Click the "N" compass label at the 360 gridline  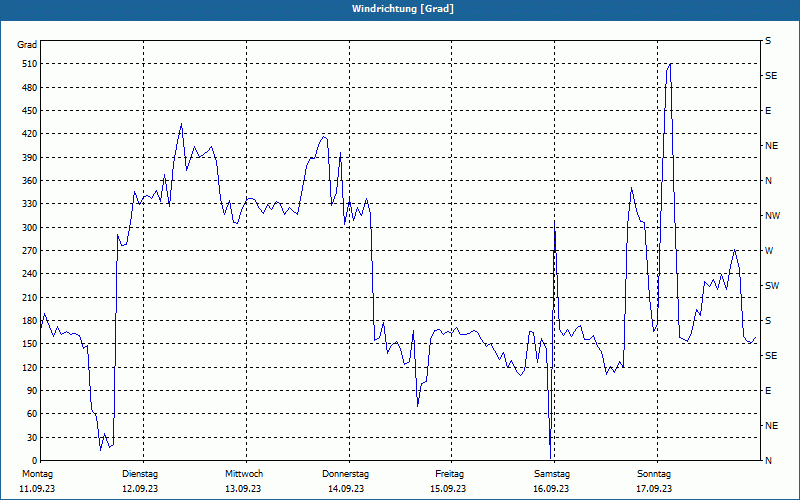769,181
